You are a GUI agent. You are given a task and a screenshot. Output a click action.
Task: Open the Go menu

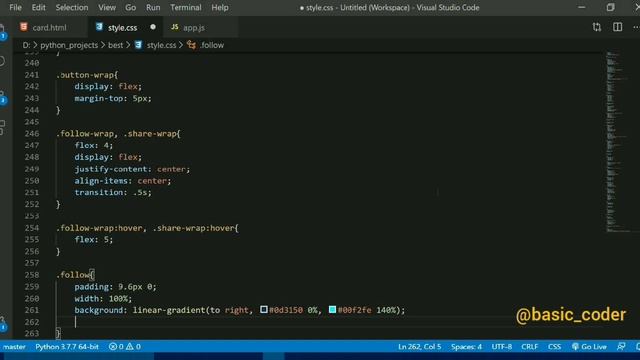click(x=130, y=7)
